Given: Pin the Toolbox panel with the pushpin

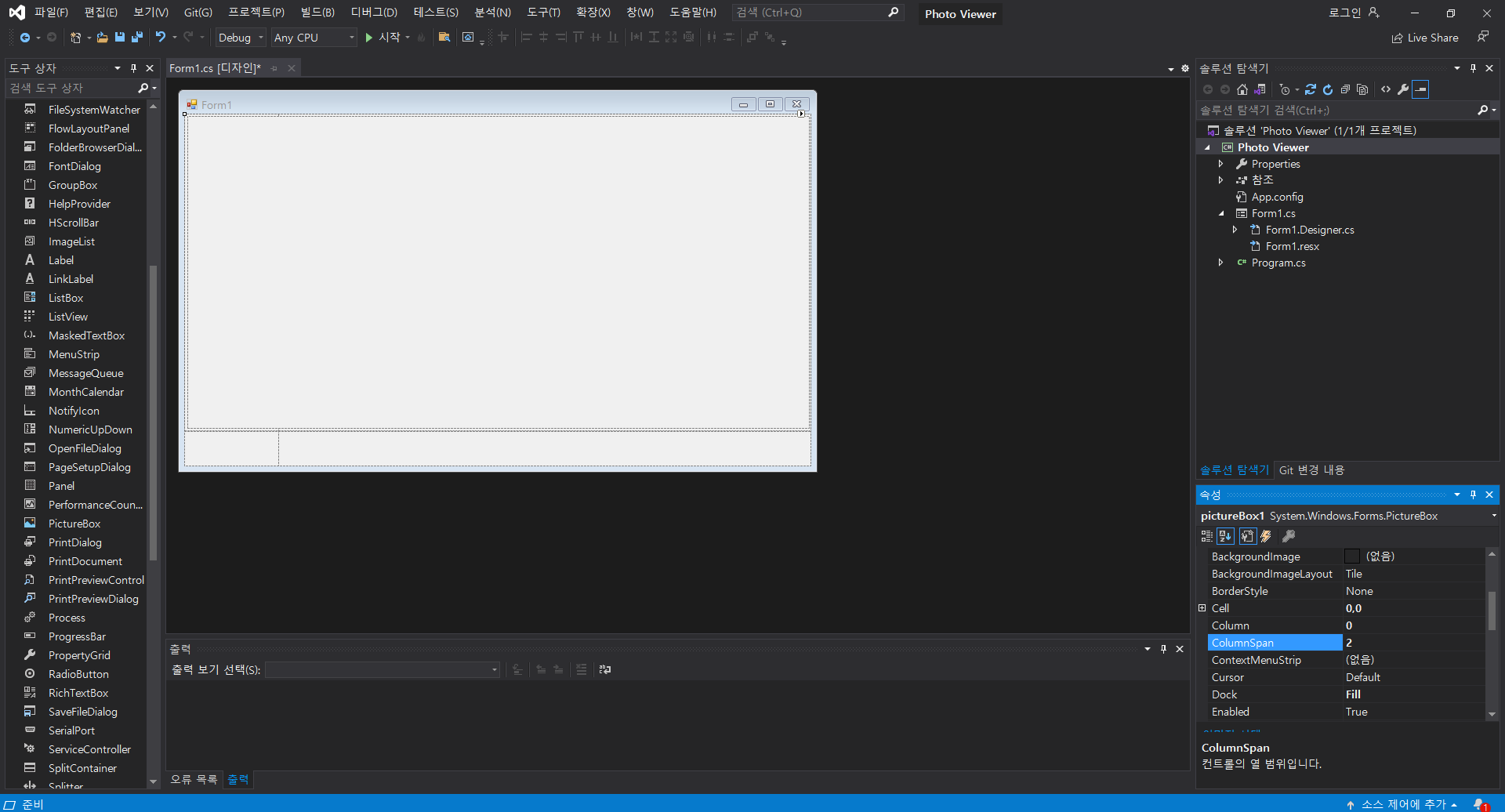Looking at the screenshot, I should coord(133,68).
